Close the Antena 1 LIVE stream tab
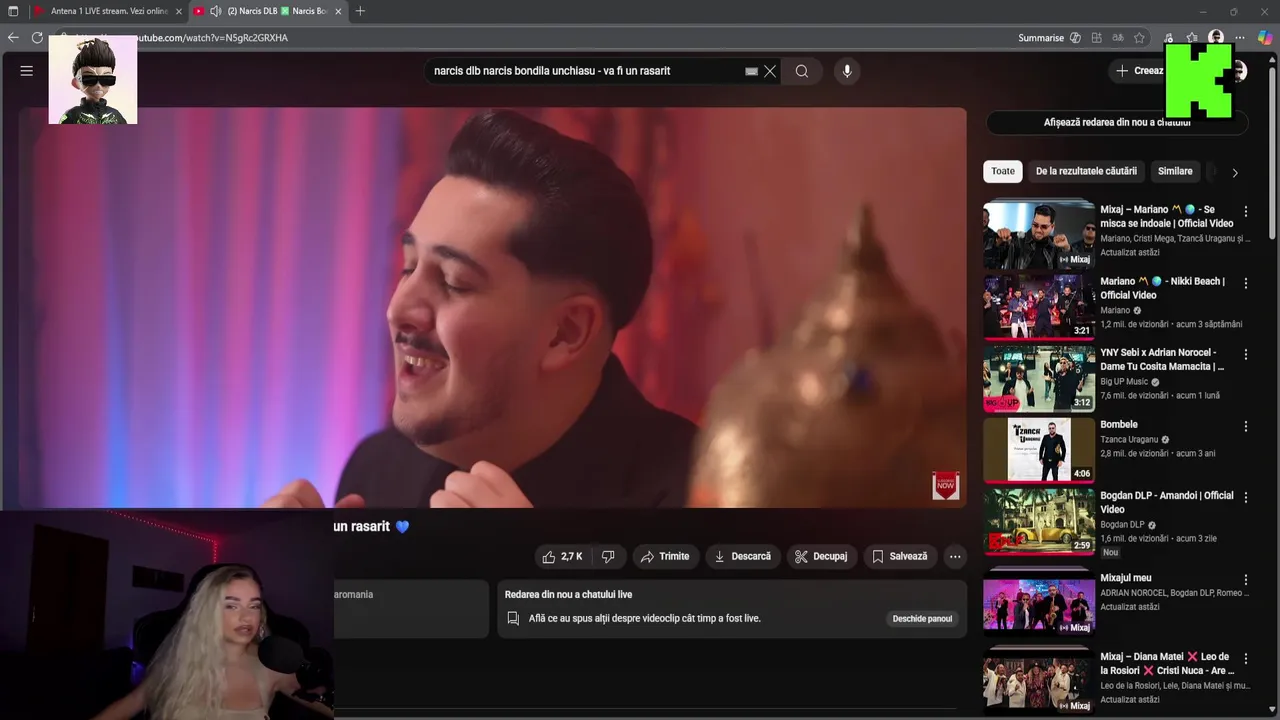The height and width of the screenshot is (720, 1280). [x=179, y=11]
